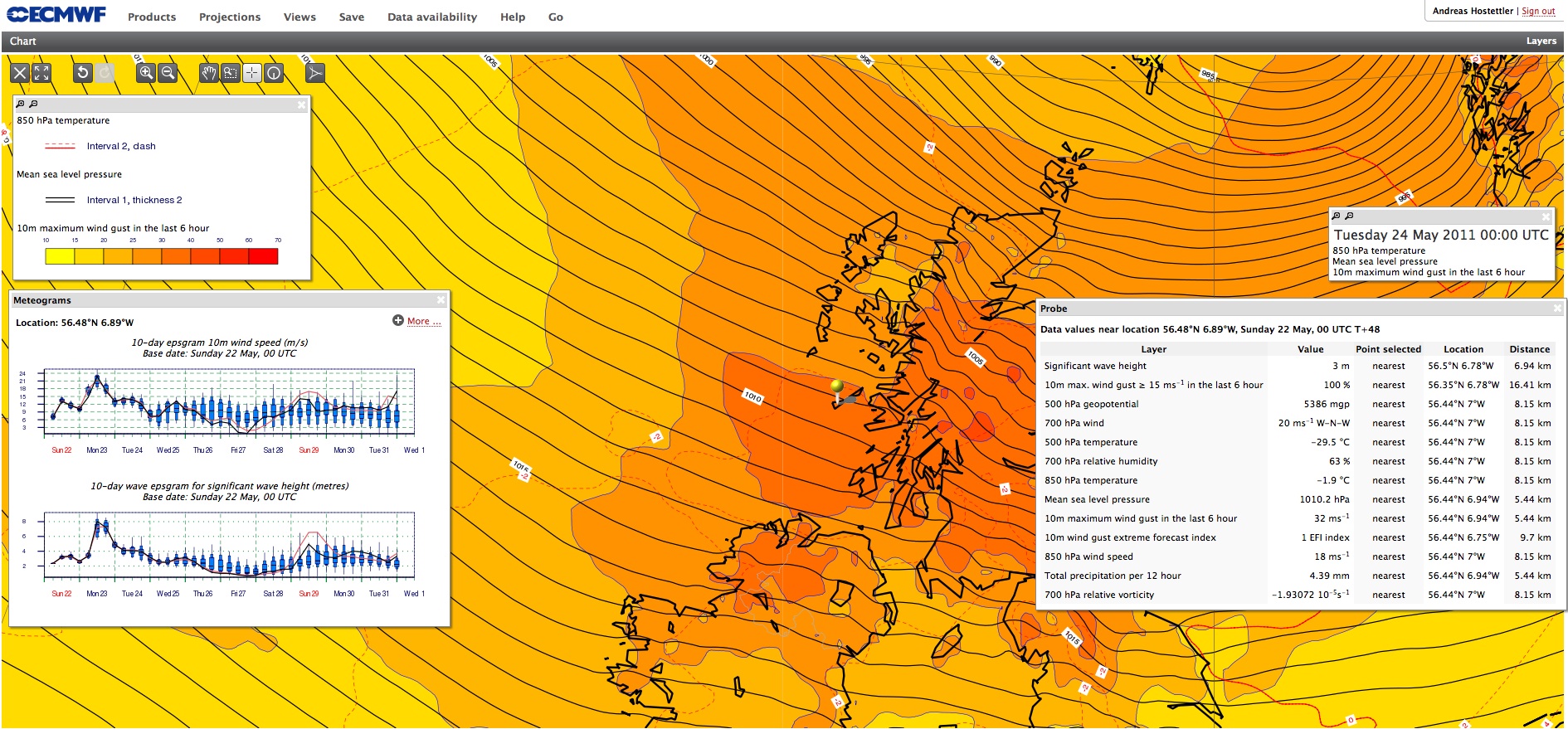
Task: Shrink the date title box text
Action: (x=1349, y=216)
